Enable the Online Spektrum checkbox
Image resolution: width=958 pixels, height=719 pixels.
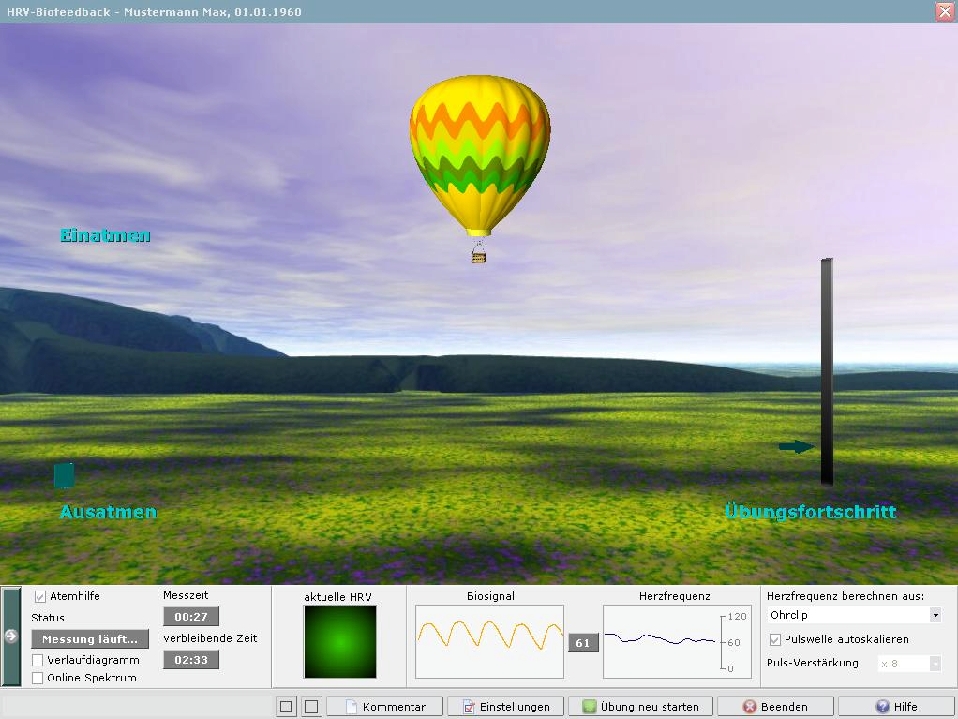click(38, 678)
